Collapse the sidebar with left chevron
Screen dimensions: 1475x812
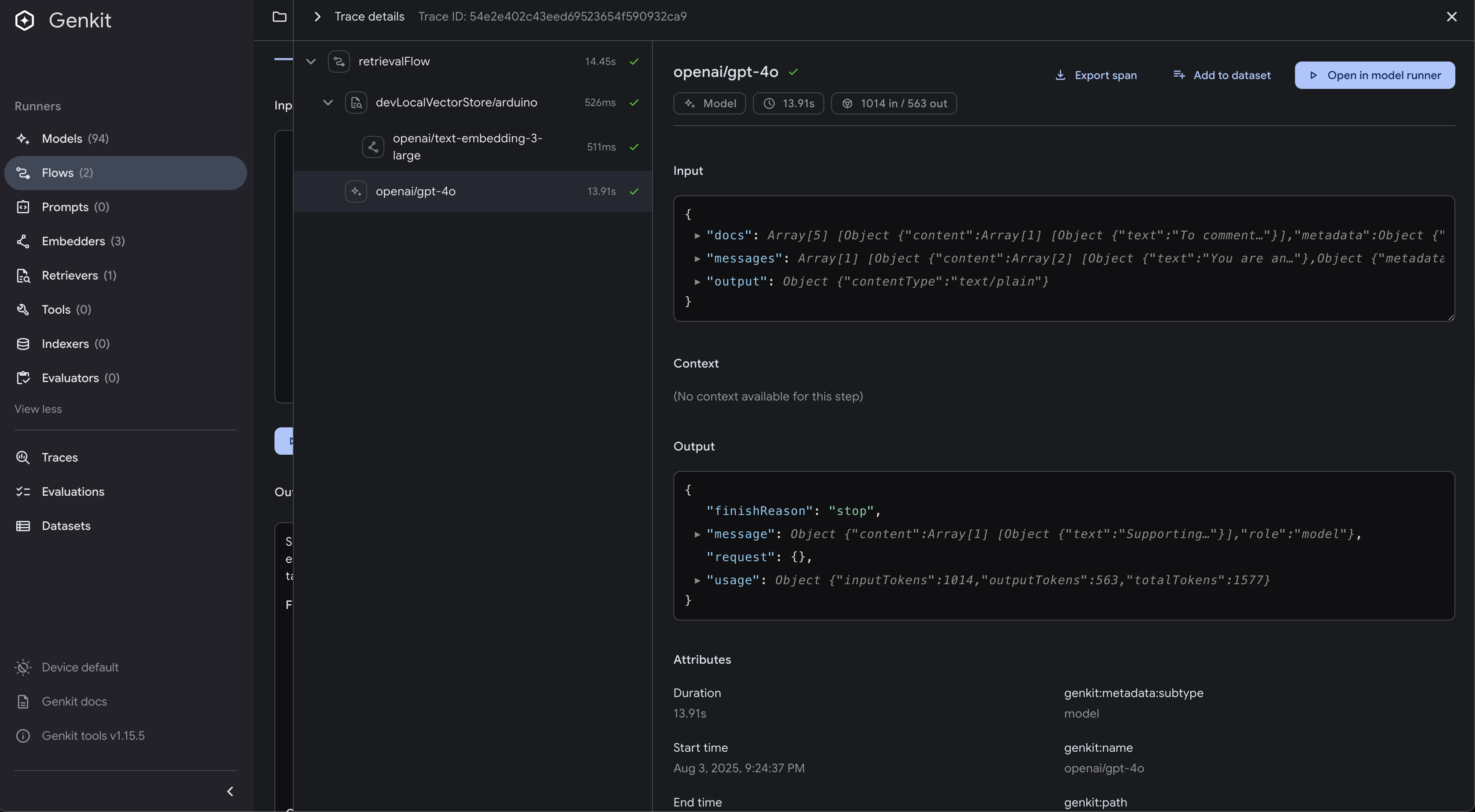[230, 791]
